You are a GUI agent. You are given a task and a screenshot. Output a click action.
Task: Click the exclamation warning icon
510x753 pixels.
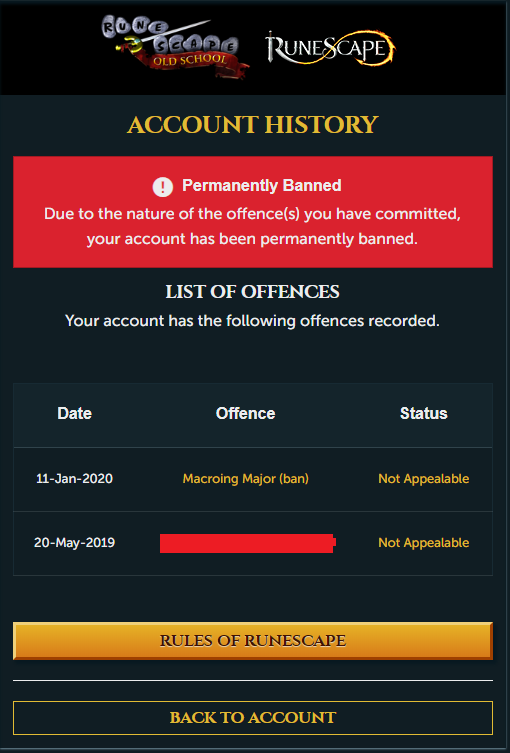(x=163, y=186)
